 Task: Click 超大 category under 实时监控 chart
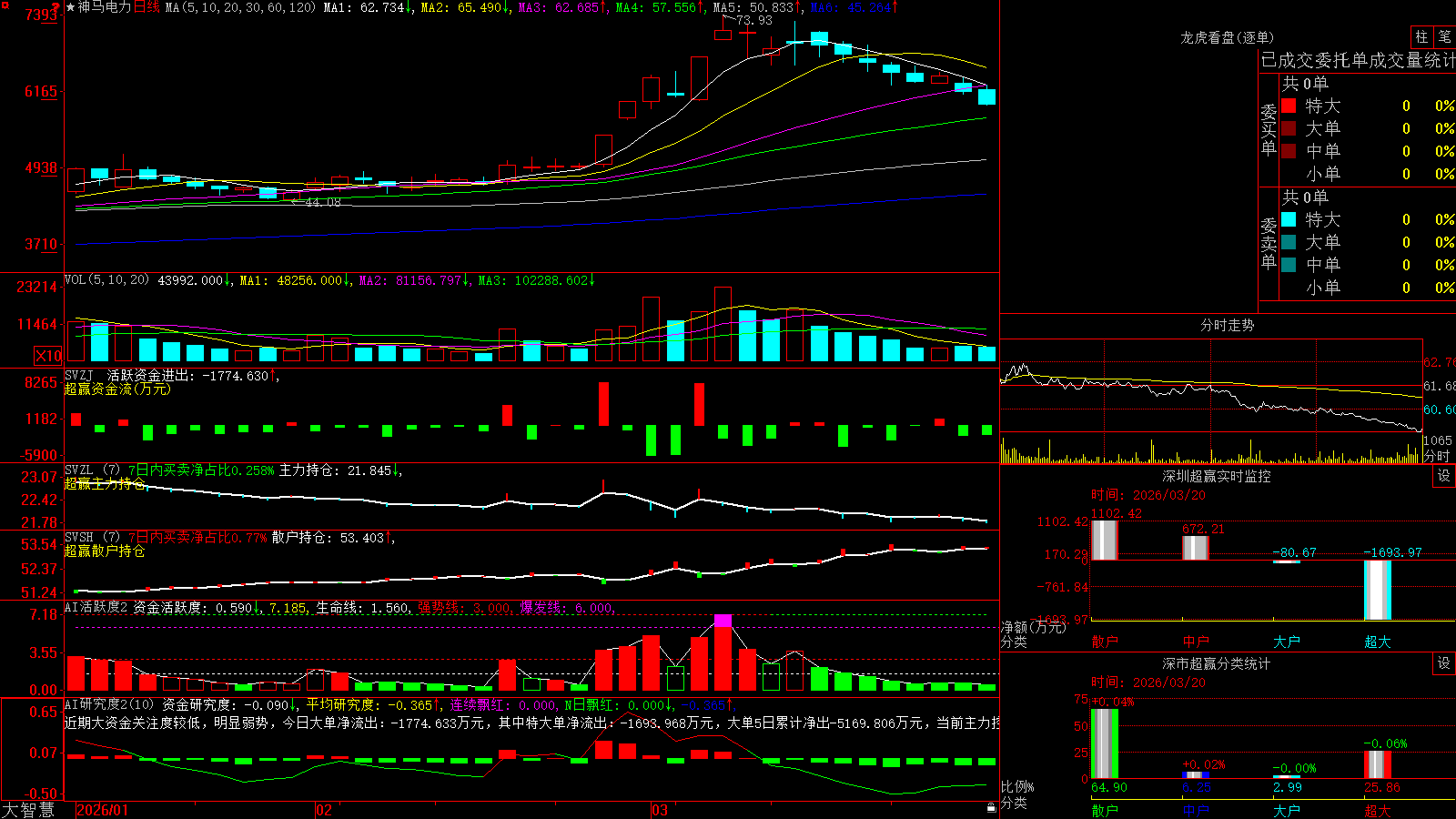(x=1378, y=642)
